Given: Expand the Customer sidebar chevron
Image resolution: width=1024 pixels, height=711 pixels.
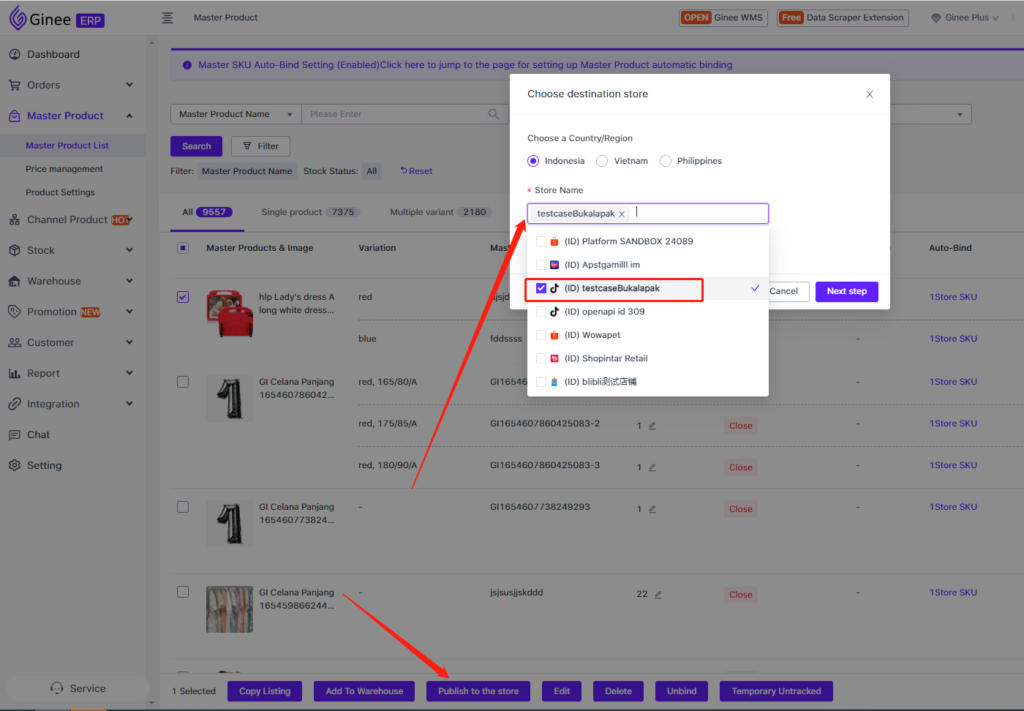Looking at the screenshot, I should pyautogui.click(x=129, y=343).
